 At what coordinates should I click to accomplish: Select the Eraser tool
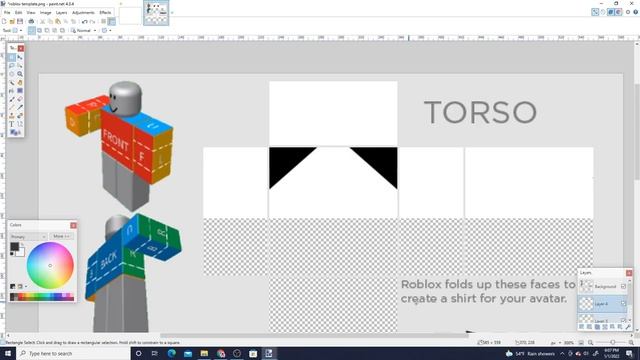click(x=20, y=99)
